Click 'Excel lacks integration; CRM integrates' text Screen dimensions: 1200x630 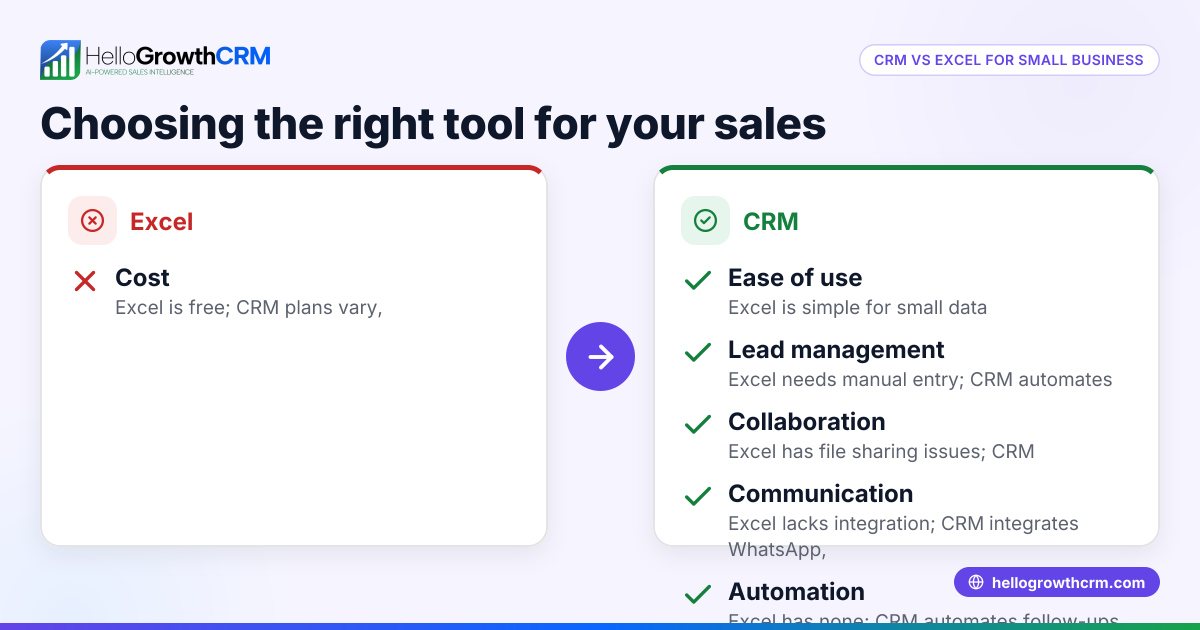(x=903, y=523)
